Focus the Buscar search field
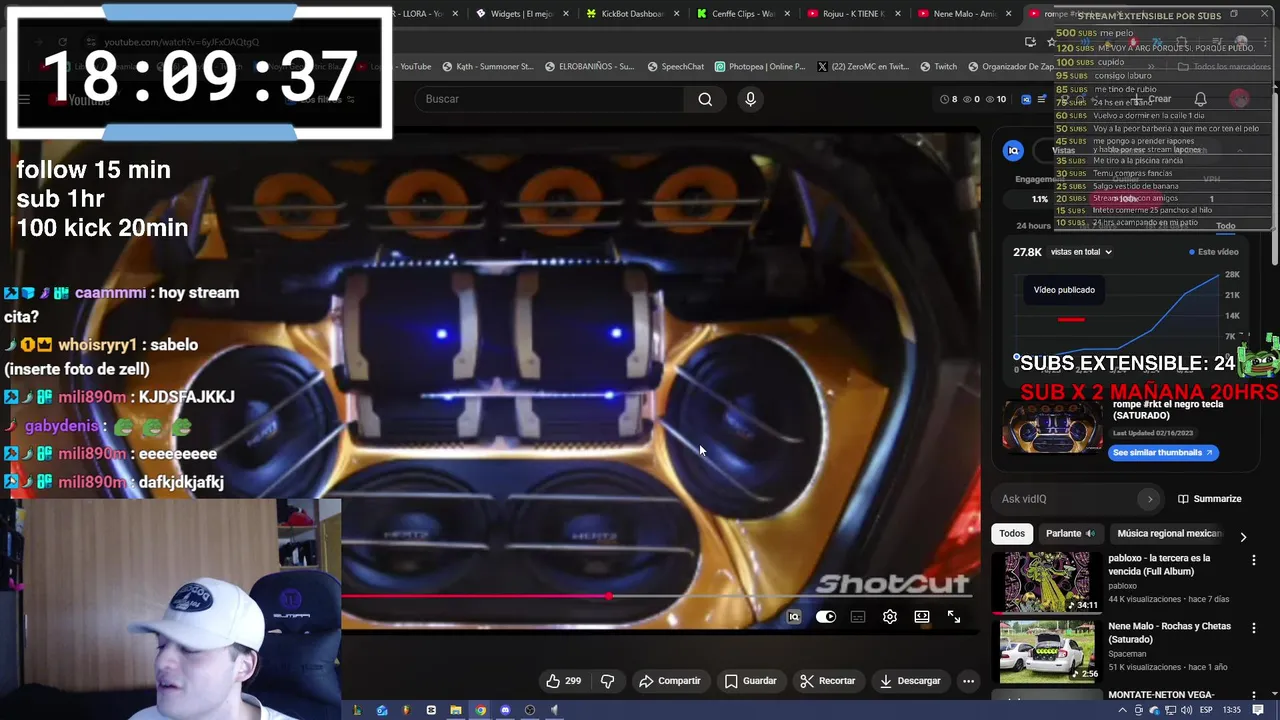This screenshot has width=1280, height=720. click(x=550, y=99)
